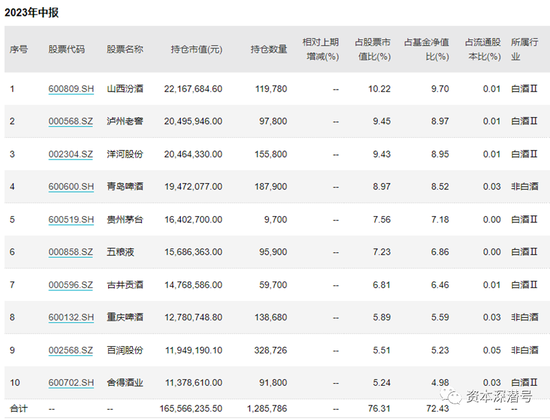
Task: Click holding quantity 328,726
Action: pos(271,350)
